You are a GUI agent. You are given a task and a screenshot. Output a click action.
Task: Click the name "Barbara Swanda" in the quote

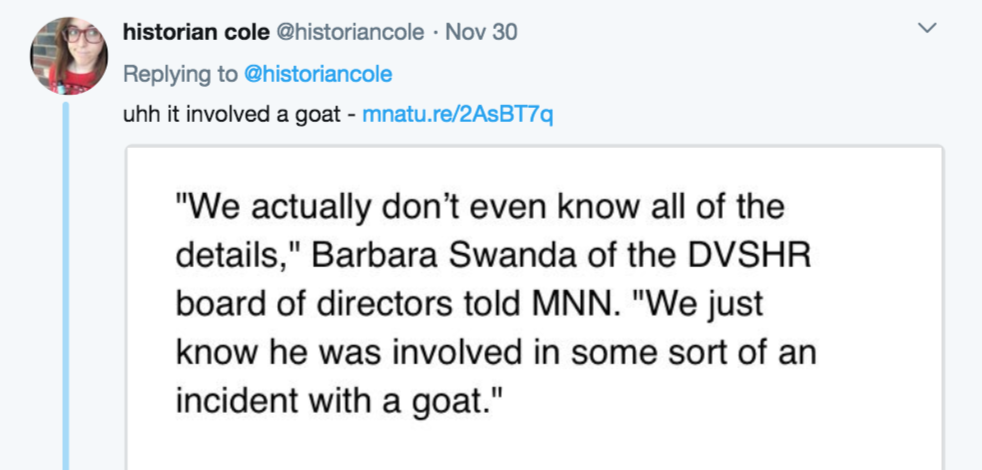421,254
